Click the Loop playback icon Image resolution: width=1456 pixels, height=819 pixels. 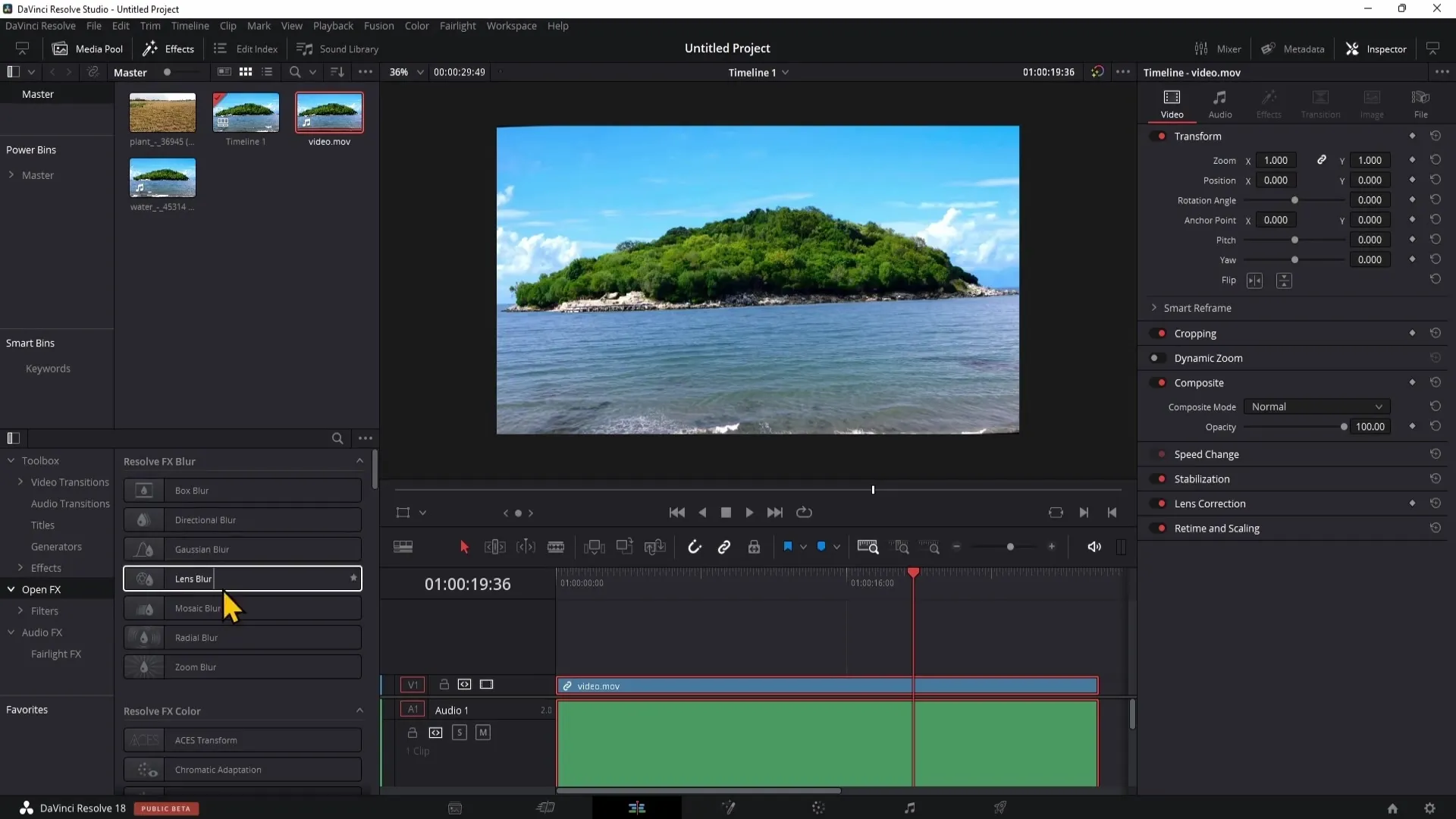click(805, 511)
